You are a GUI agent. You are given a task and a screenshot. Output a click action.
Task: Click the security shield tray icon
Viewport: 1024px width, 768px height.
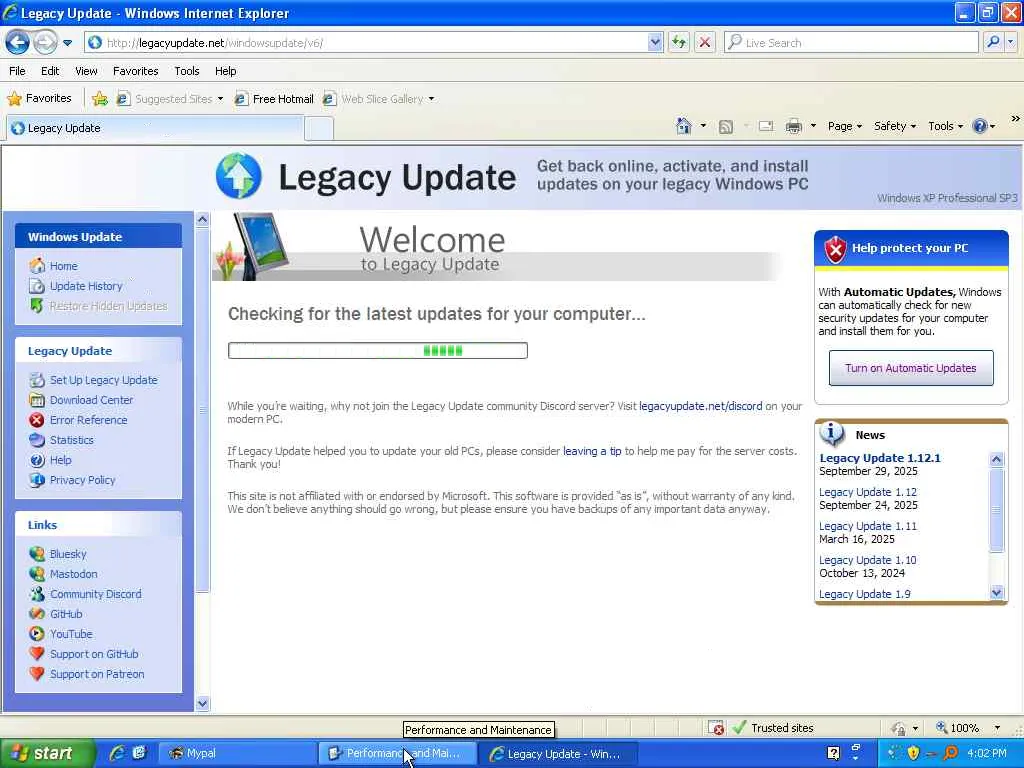tap(913, 754)
